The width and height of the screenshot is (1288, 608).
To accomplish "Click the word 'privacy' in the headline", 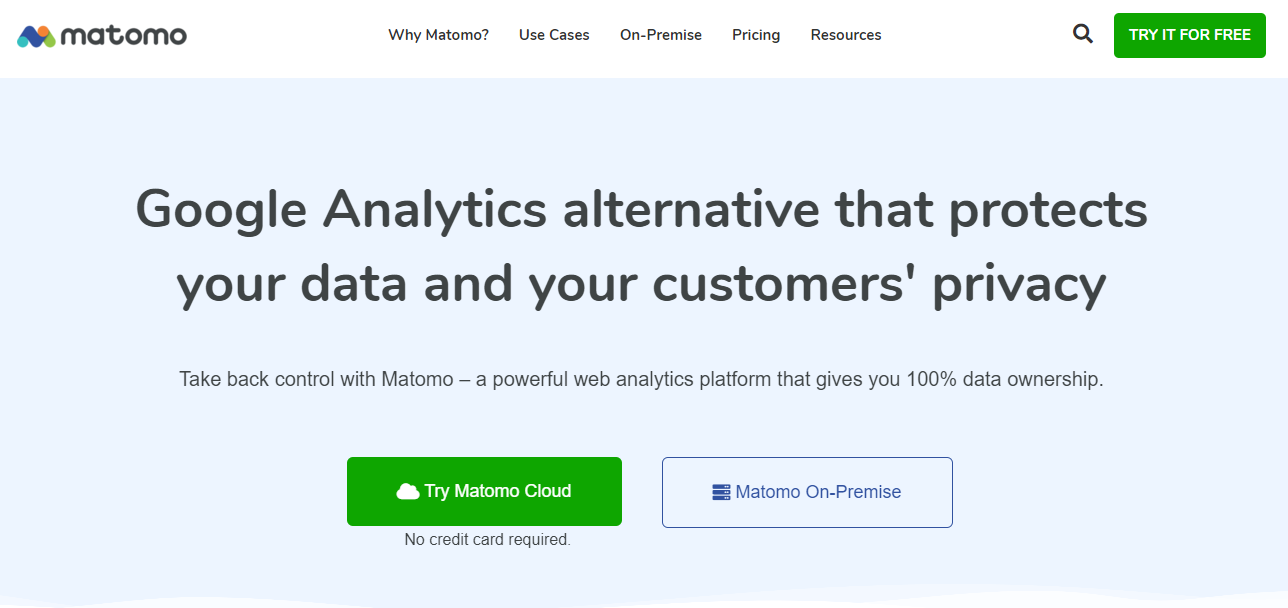I will click(x=1019, y=286).
